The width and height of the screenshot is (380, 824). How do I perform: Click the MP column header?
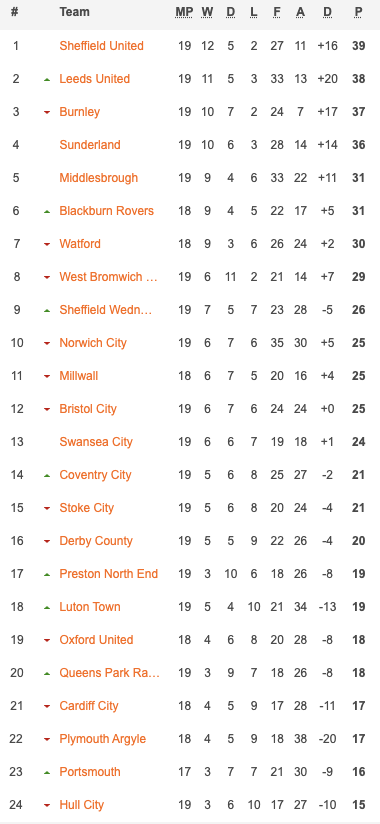(184, 12)
